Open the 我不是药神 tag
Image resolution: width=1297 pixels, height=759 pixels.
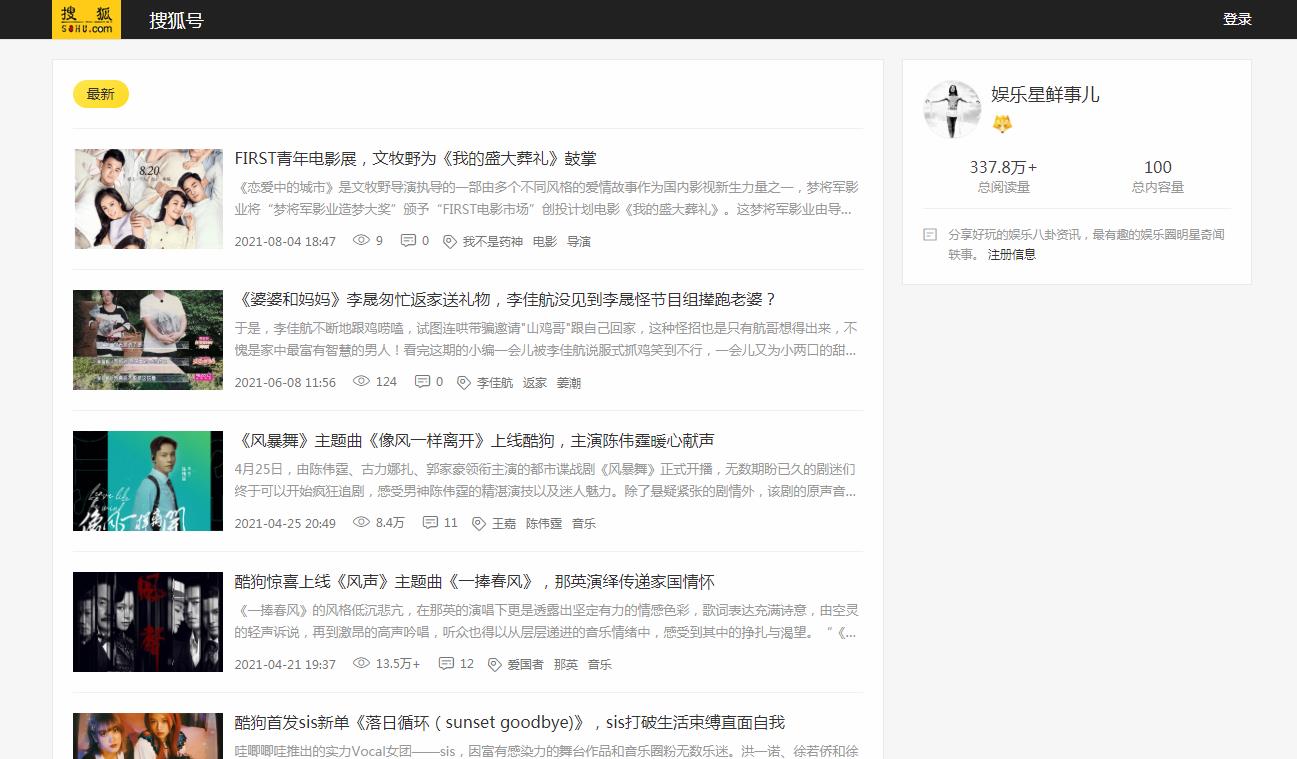(492, 242)
